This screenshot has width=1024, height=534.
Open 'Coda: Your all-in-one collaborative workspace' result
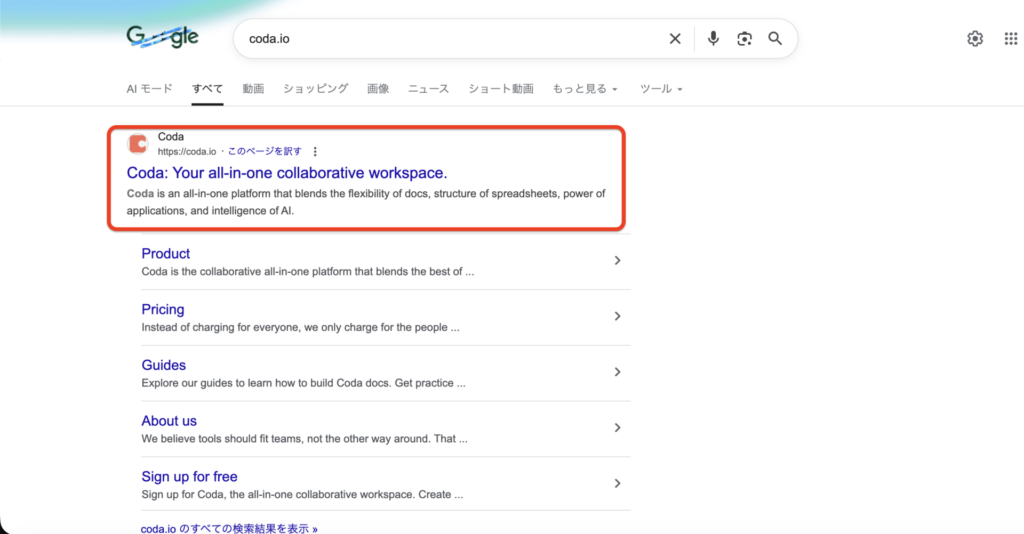pos(287,173)
